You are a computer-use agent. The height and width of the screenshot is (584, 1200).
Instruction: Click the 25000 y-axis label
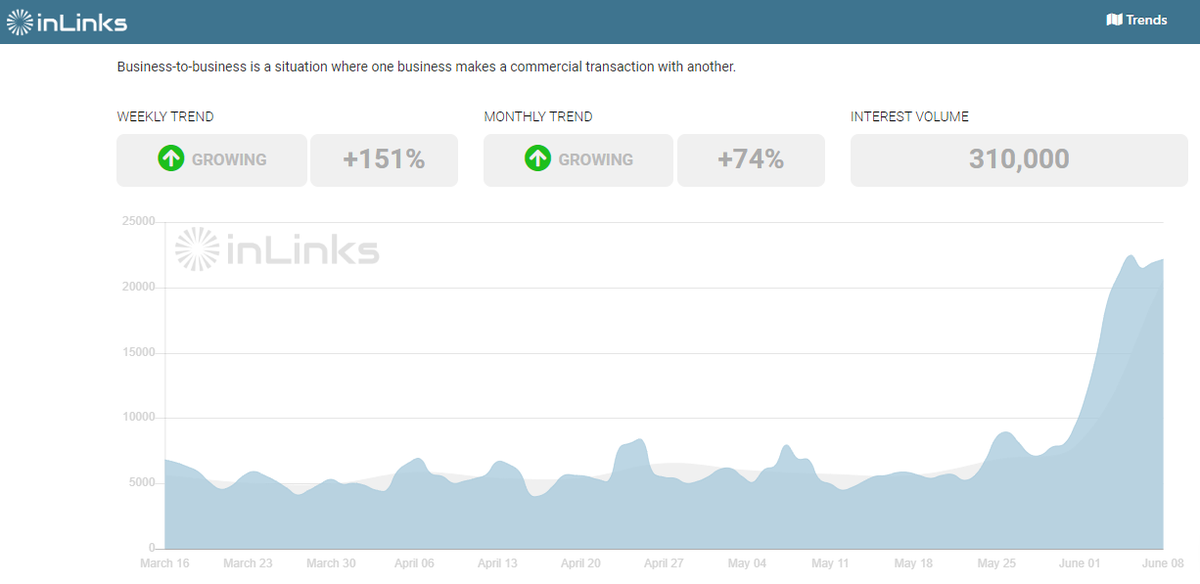point(137,222)
